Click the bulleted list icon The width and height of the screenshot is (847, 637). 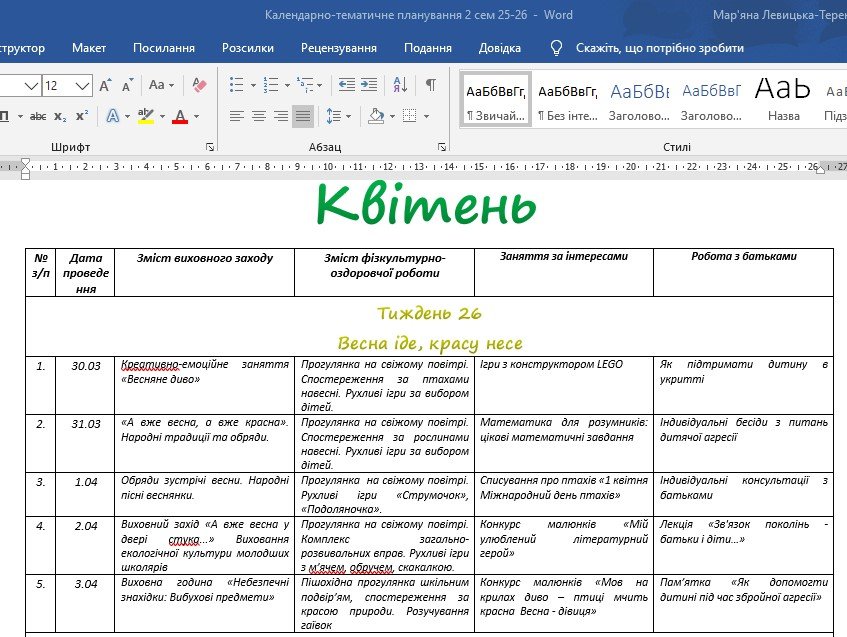[x=236, y=85]
